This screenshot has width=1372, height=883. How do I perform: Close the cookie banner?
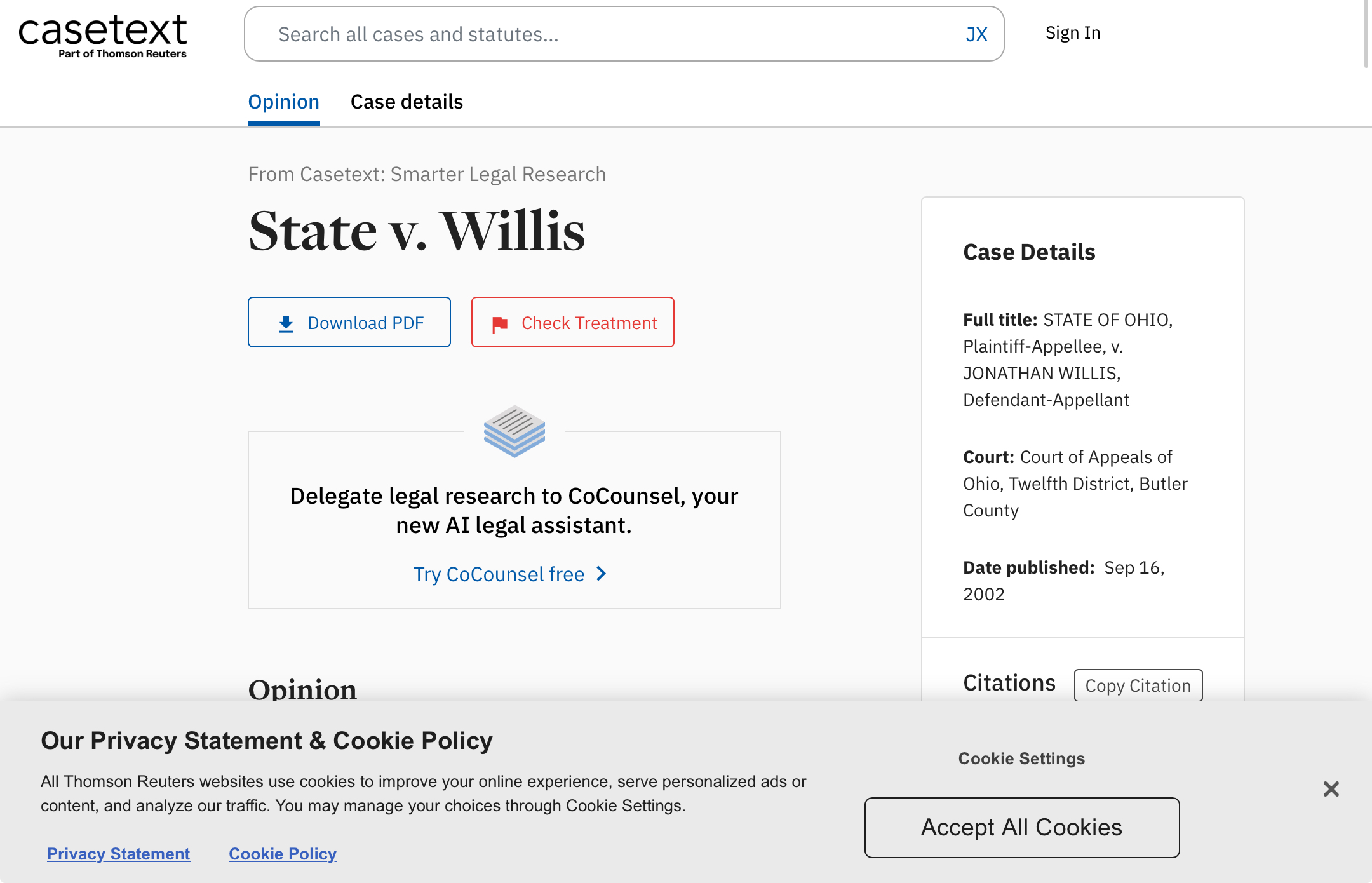(x=1331, y=789)
